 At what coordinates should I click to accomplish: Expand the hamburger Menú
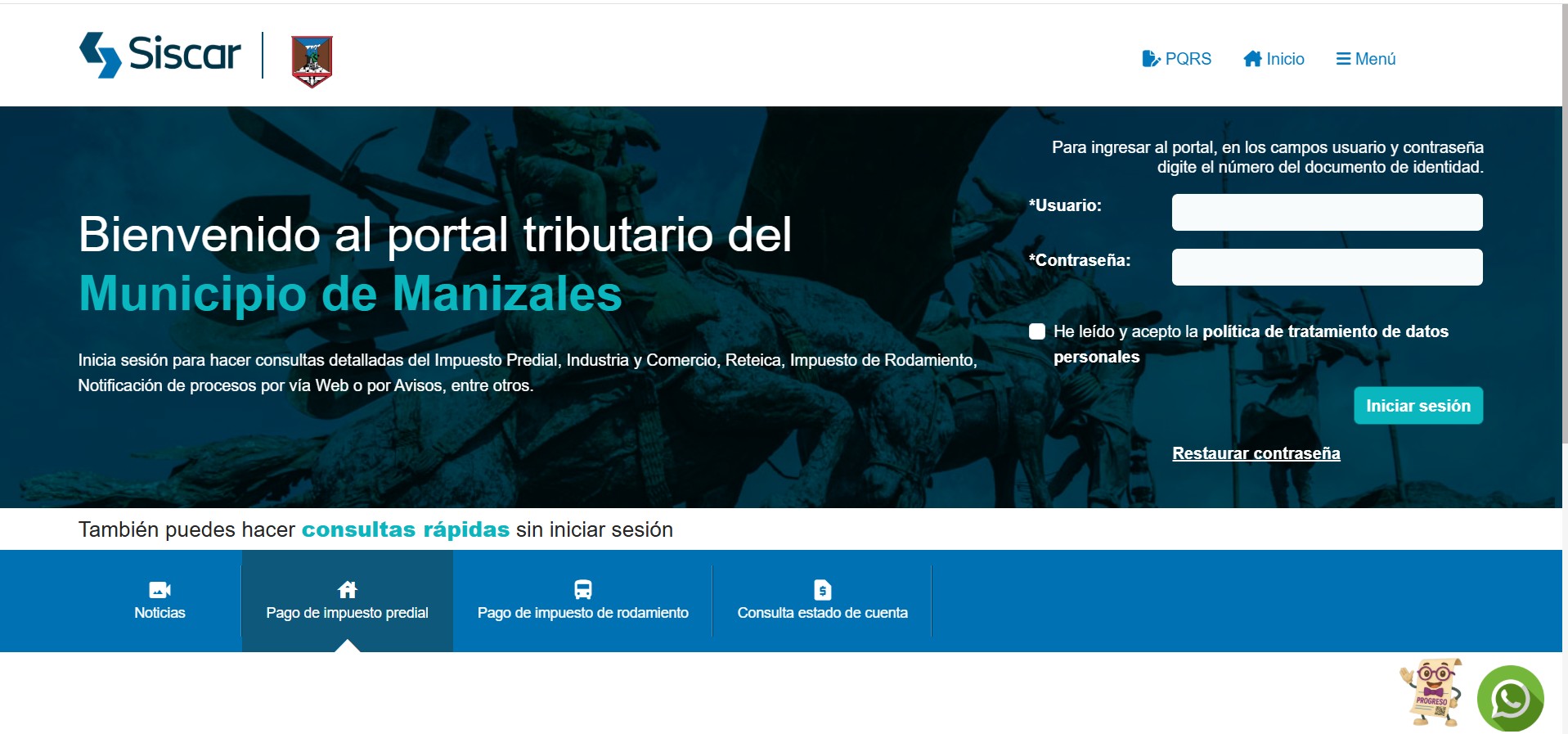(1365, 59)
